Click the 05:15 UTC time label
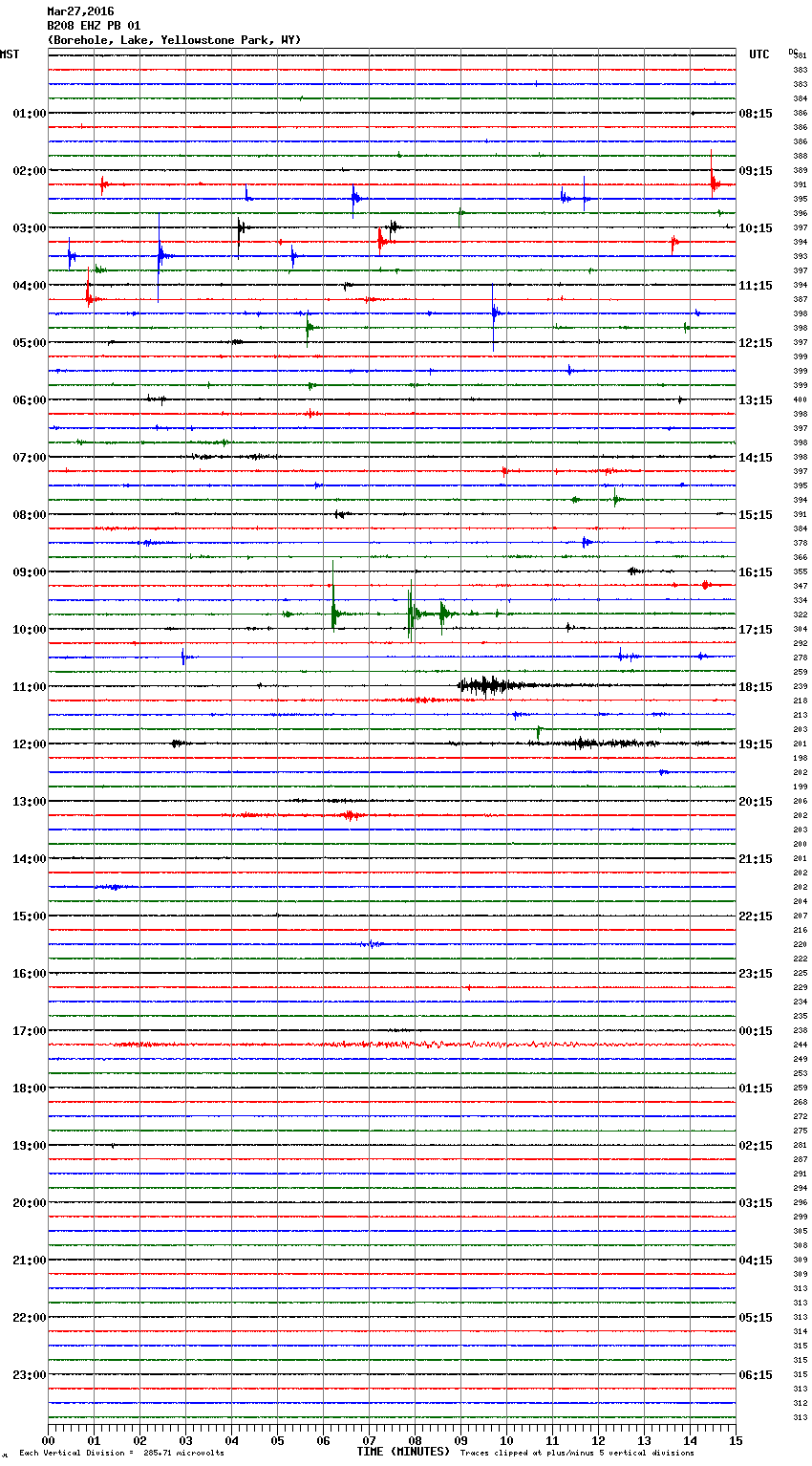Screen dimensions: 812x1466 pos(756,1318)
